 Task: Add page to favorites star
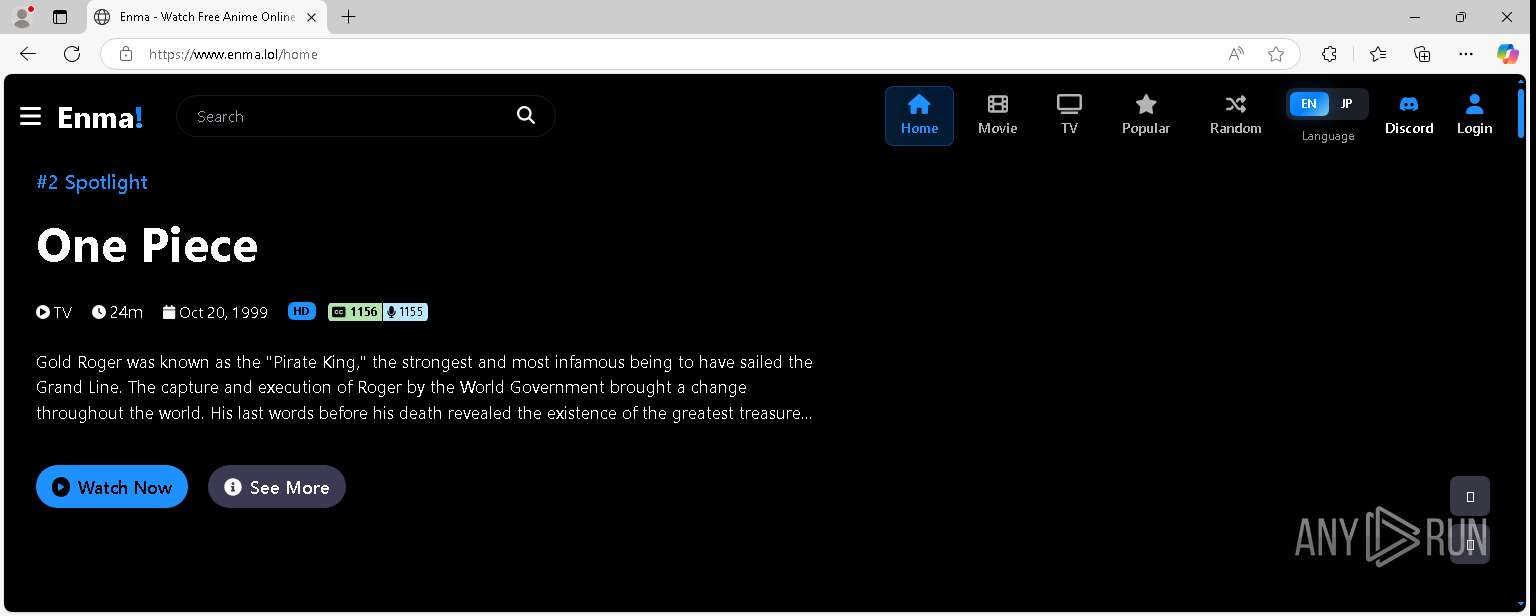coord(1276,54)
